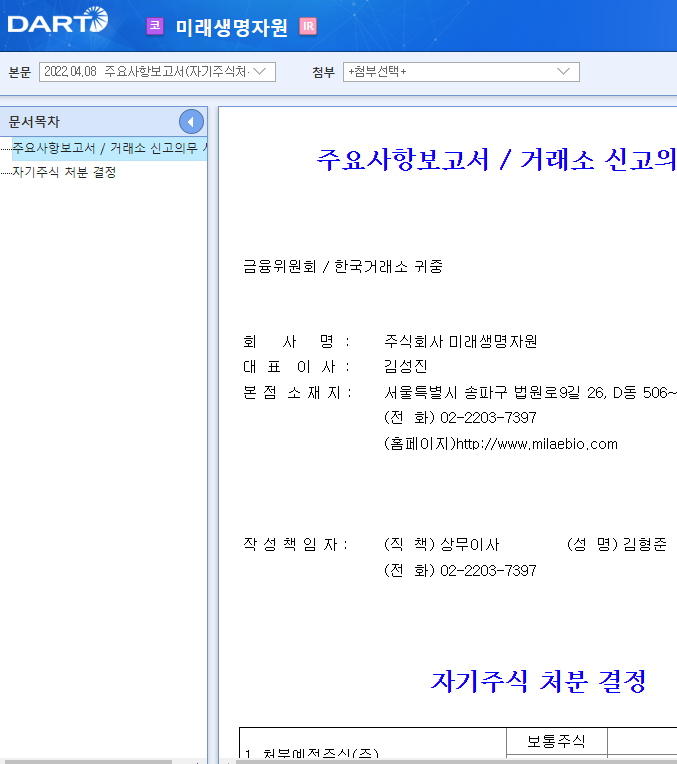Click the document viewer horizontal scrollbar
Viewport: 677px width, 764px height.
(456, 761)
